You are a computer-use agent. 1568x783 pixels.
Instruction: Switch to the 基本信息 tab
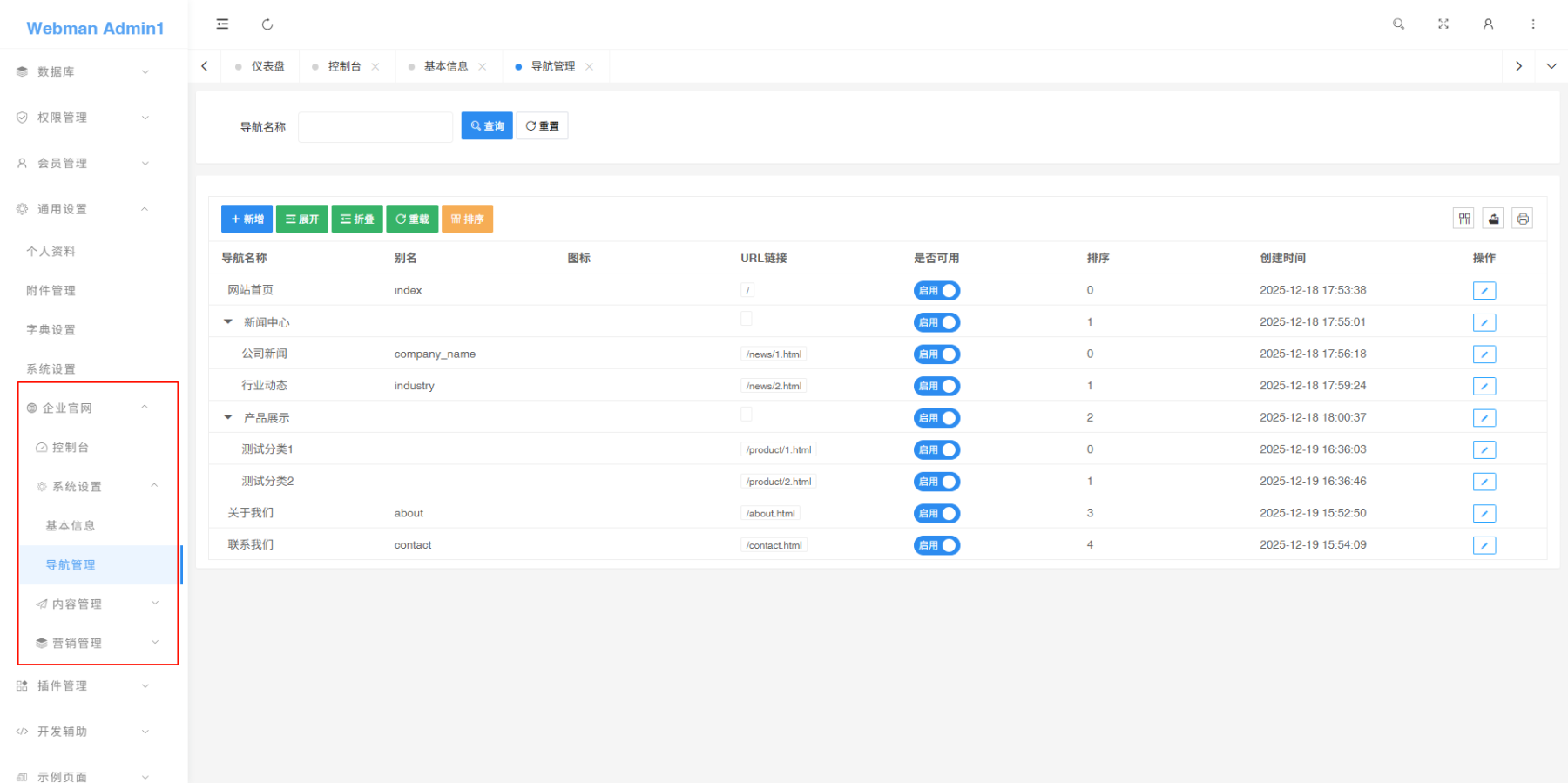[445, 66]
